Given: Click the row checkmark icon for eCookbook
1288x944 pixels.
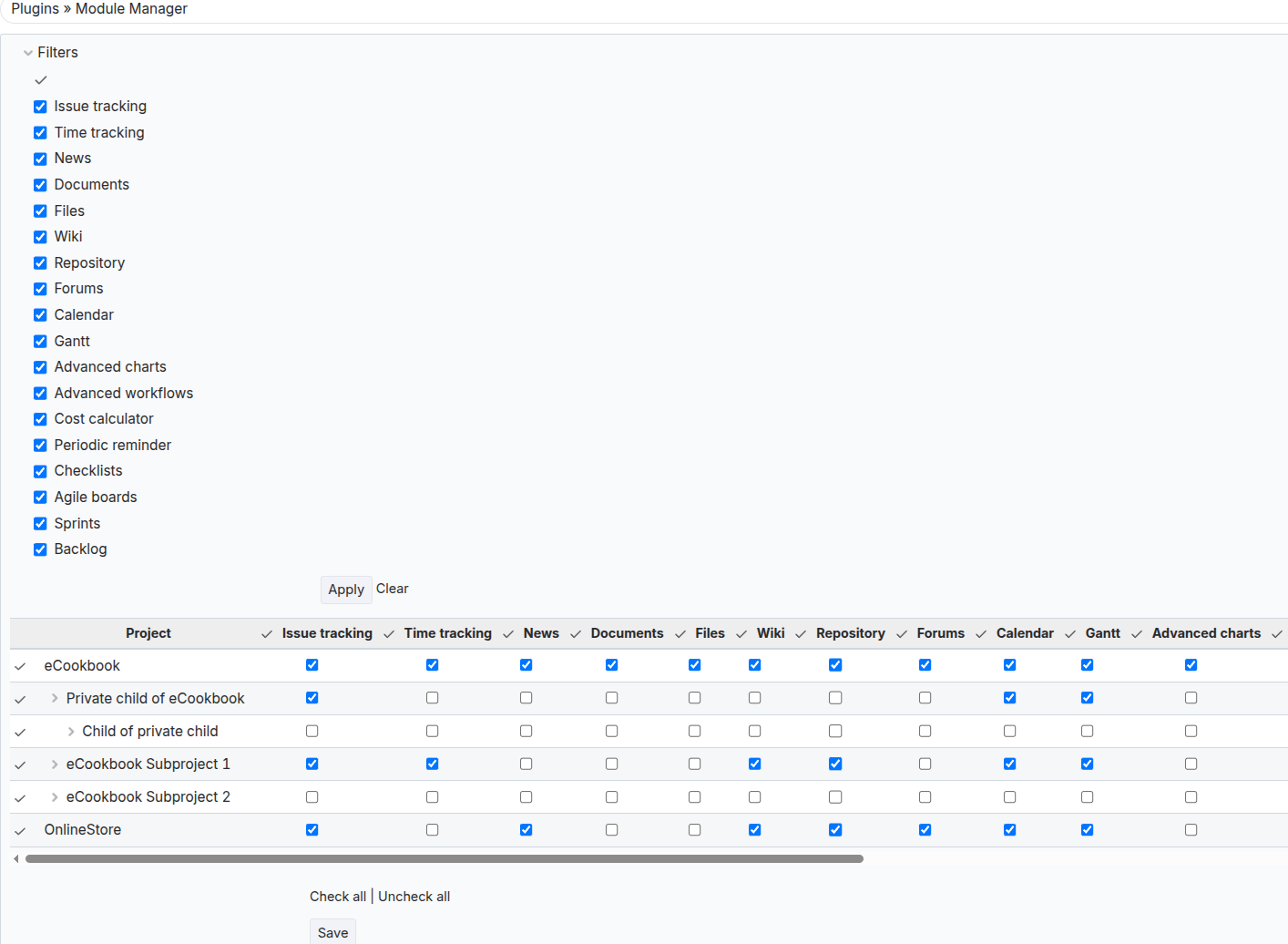Looking at the screenshot, I should point(20,667).
